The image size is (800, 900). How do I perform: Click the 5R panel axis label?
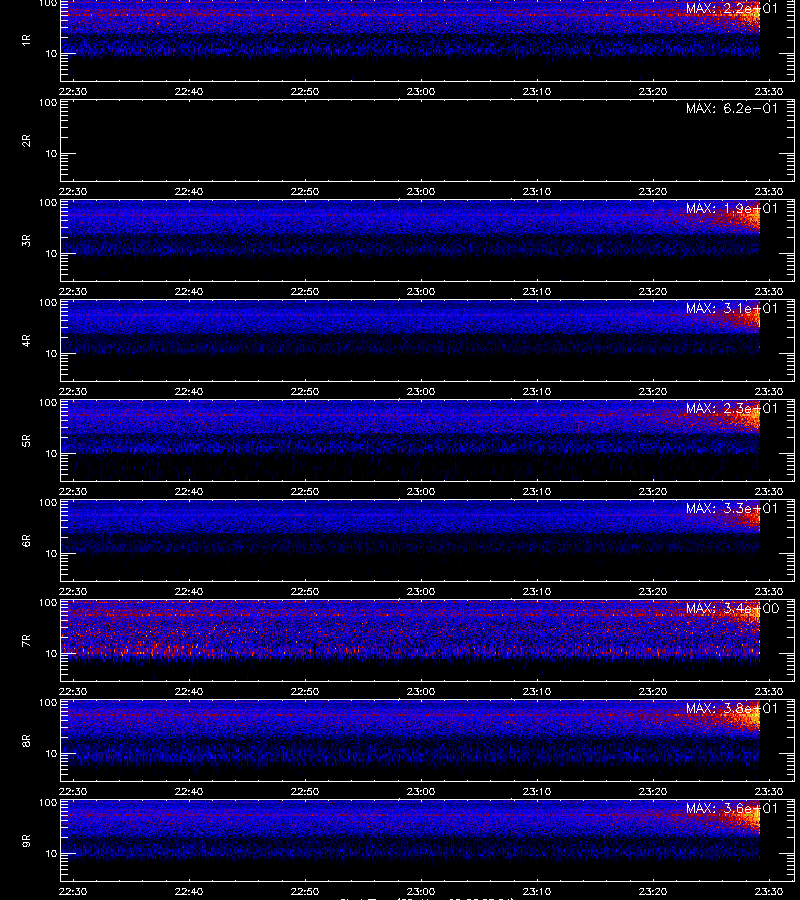point(26,440)
